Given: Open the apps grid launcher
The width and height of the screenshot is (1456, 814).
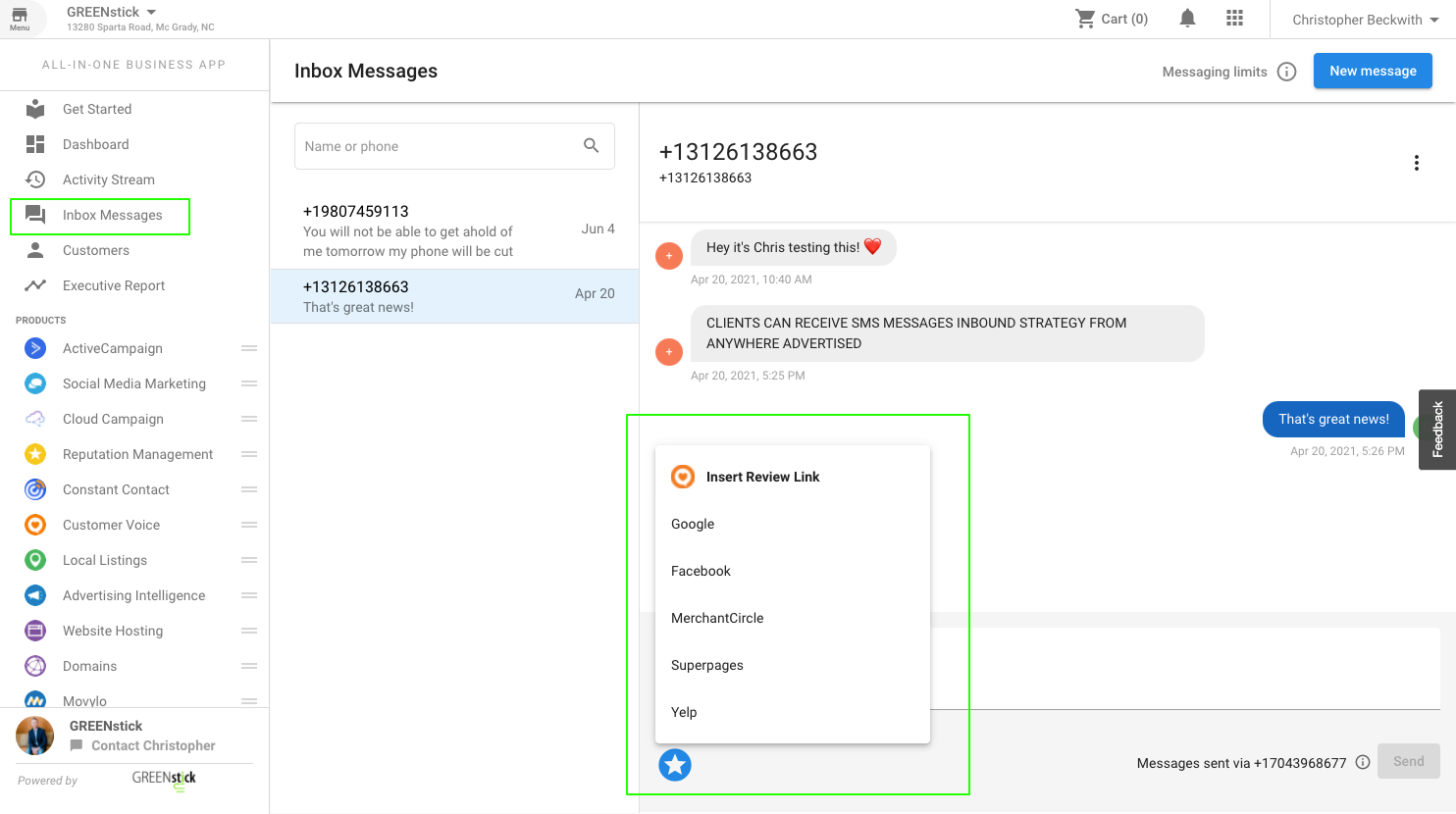Looking at the screenshot, I should point(1234,18).
